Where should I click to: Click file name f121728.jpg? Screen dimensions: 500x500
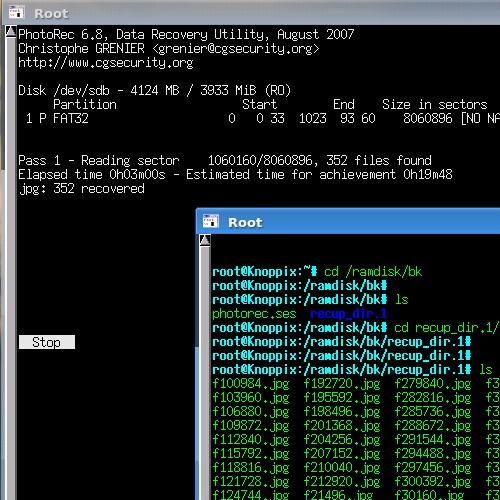click(251, 482)
